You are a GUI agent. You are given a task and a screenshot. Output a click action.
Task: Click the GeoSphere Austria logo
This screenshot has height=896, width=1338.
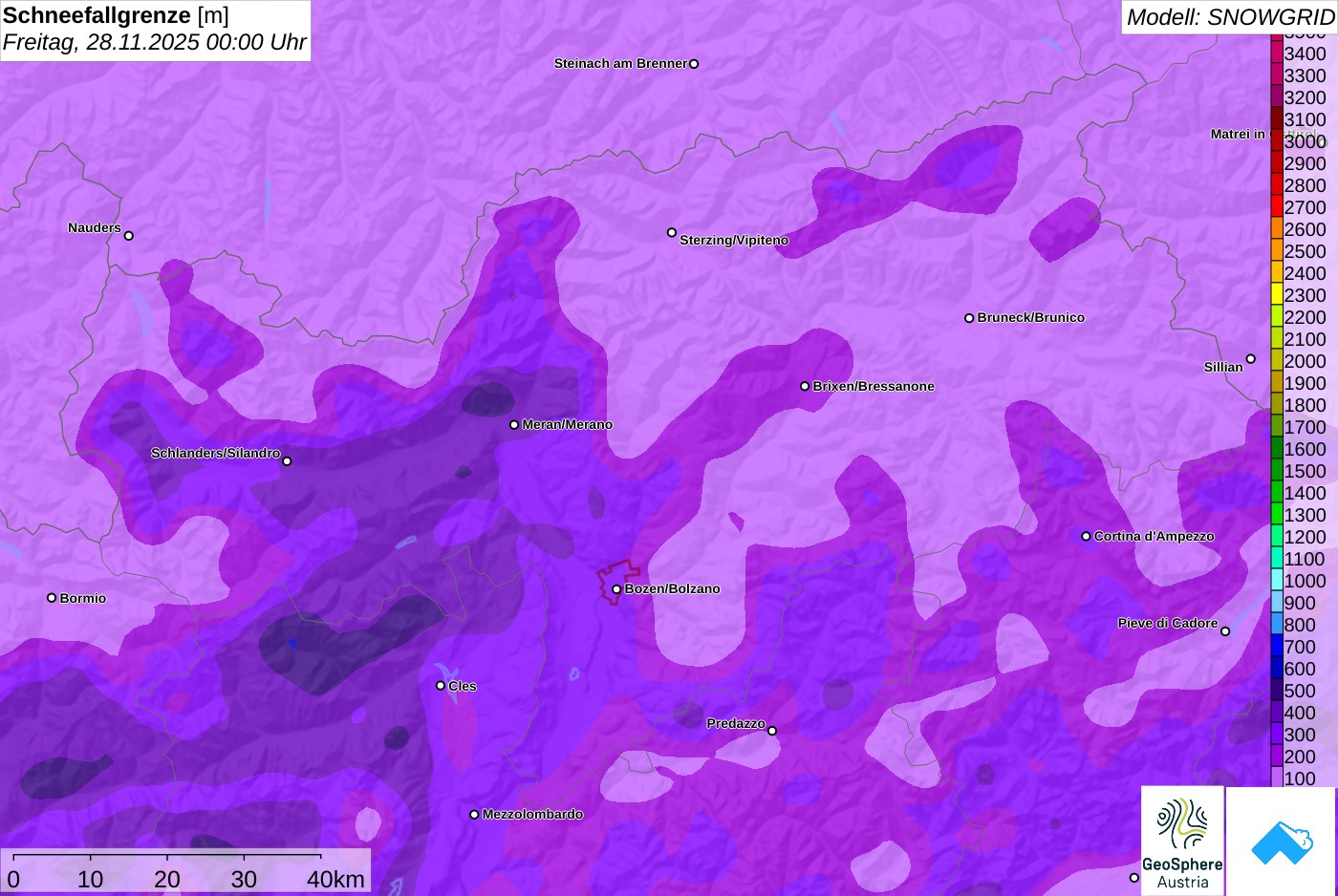coord(1182,842)
